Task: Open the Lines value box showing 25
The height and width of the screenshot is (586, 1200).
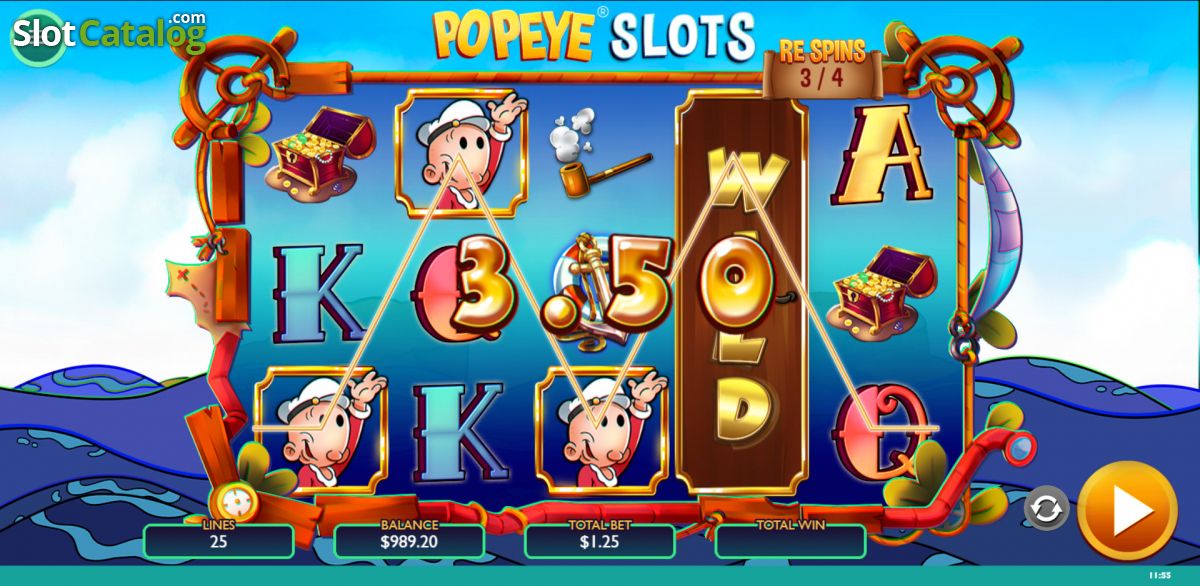Action: point(219,540)
